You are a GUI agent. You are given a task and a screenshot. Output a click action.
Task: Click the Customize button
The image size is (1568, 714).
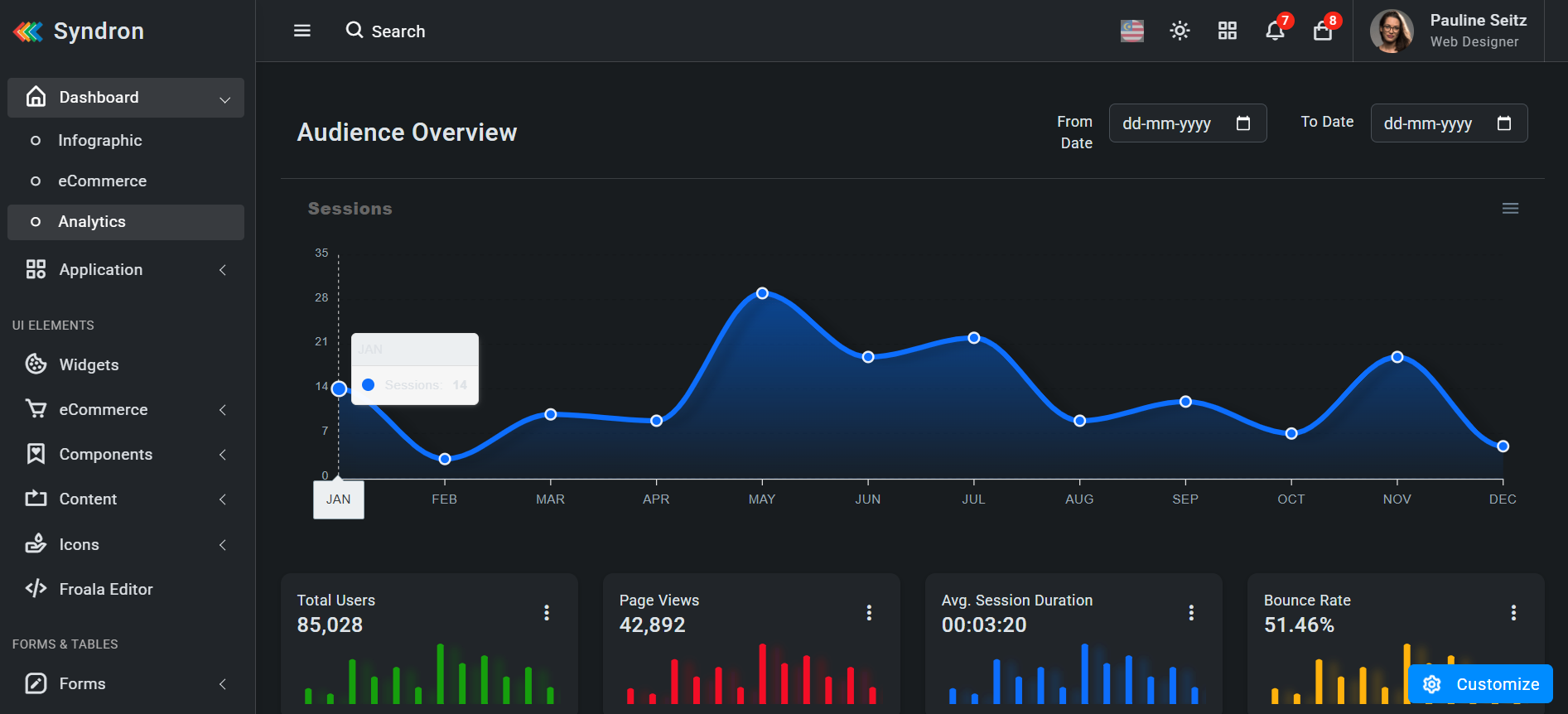pos(1480,684)
